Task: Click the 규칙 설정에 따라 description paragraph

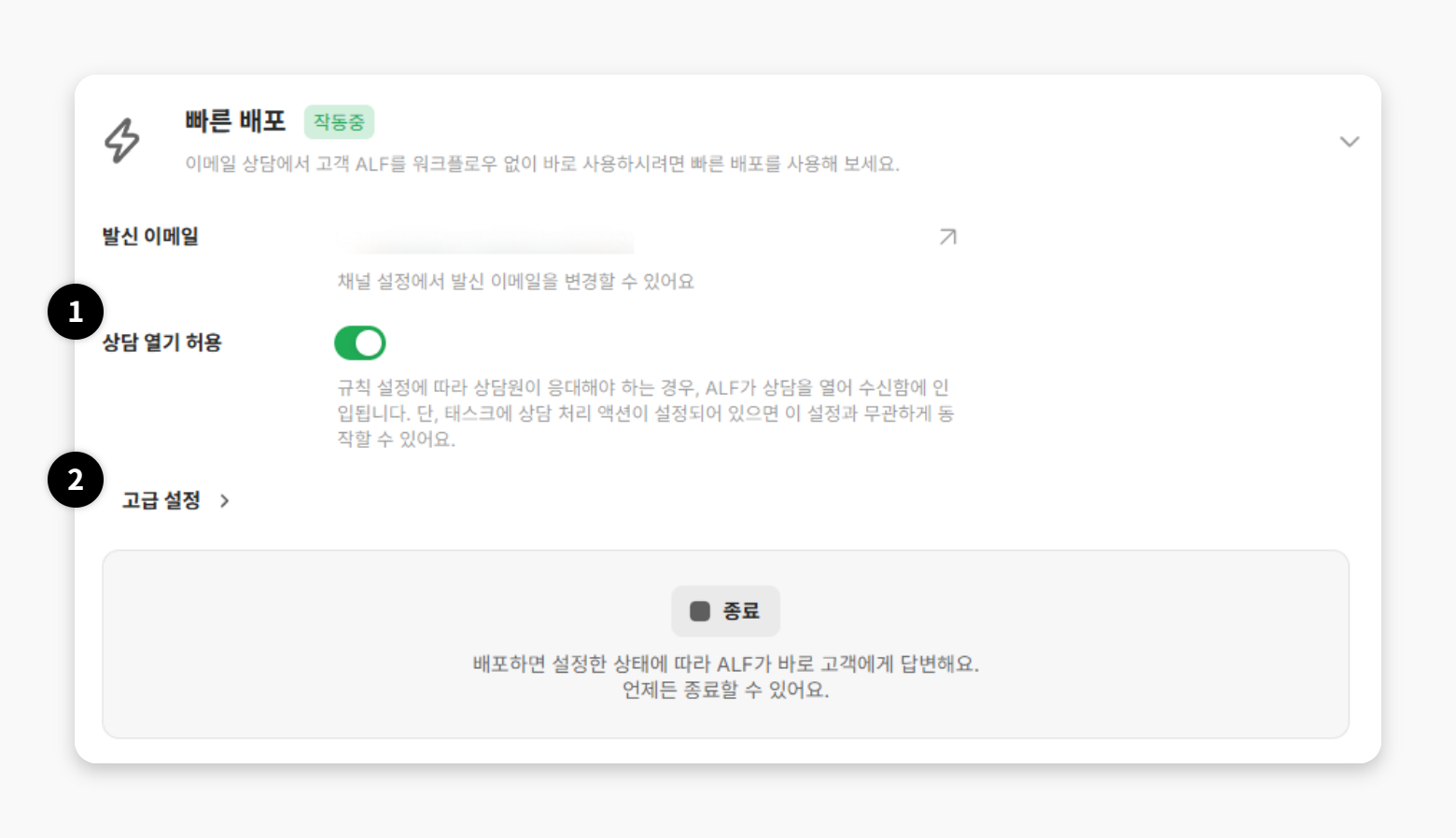Action: coord(646,413)
